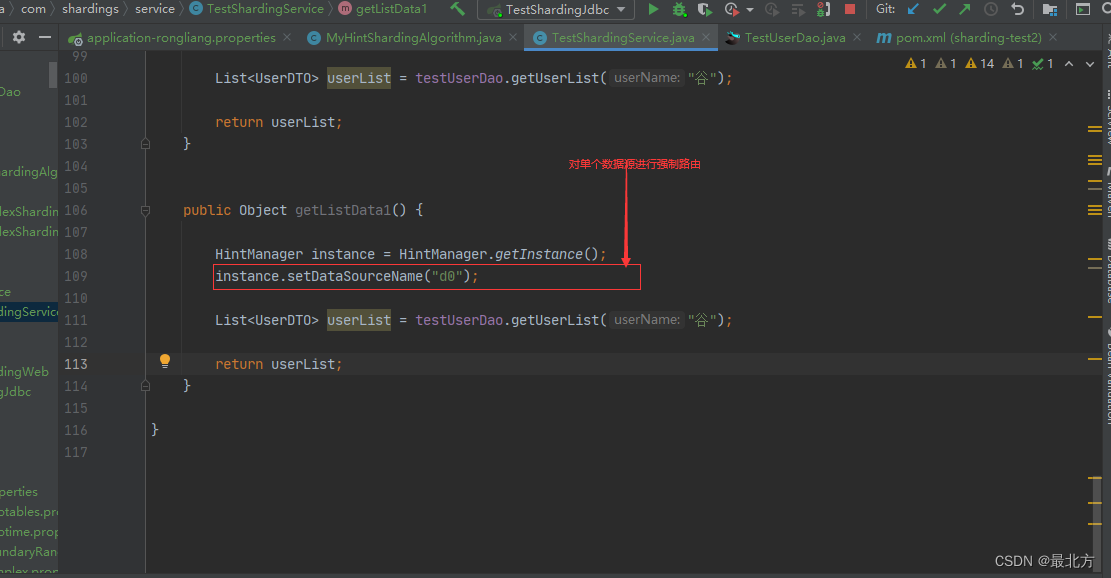Stop the running process
The height and width of the screenshot is (578, 1111).
coord(850,9)
